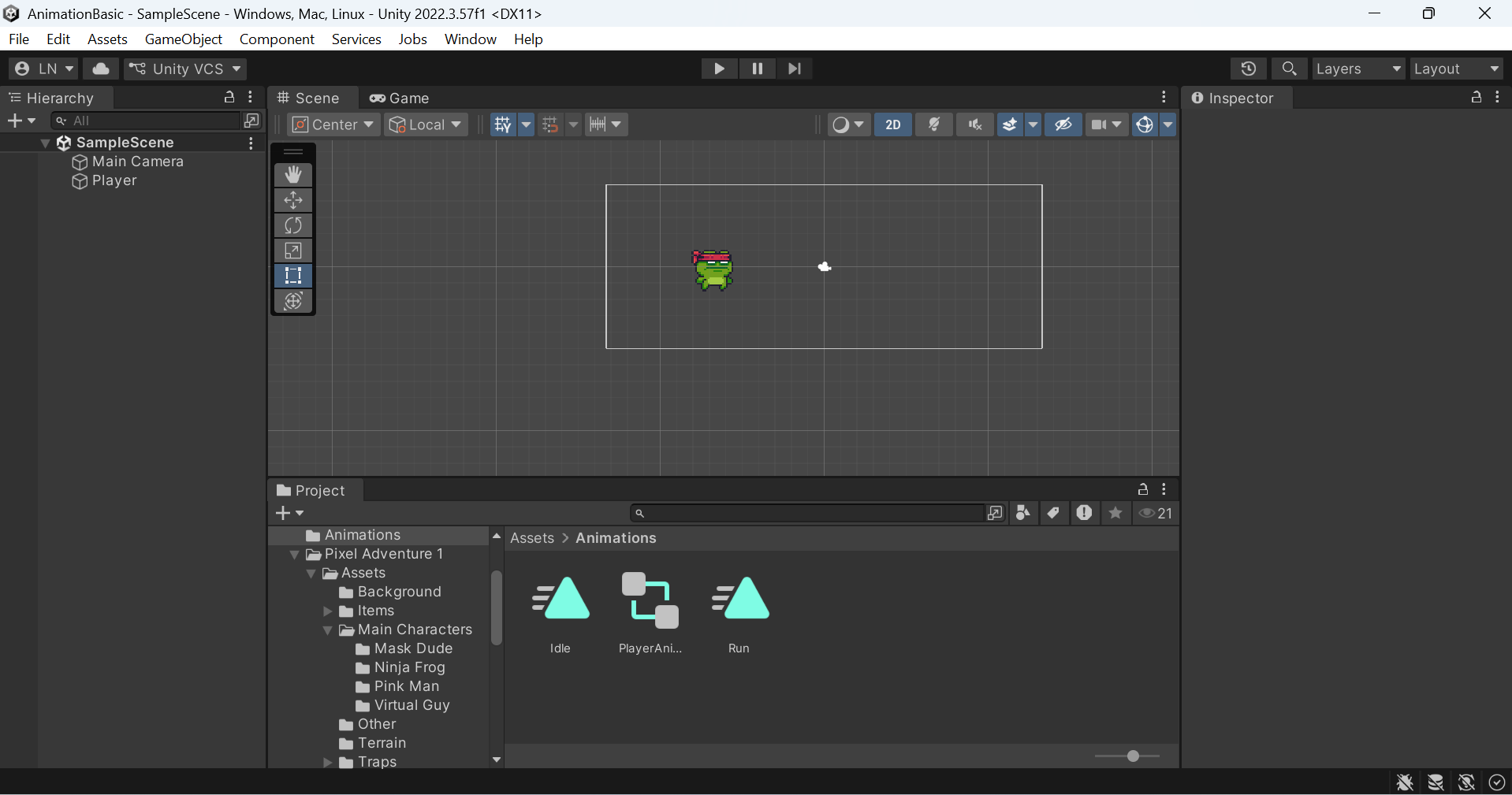
Task: Select the Transform tool
Action: (x=293, y=301)
